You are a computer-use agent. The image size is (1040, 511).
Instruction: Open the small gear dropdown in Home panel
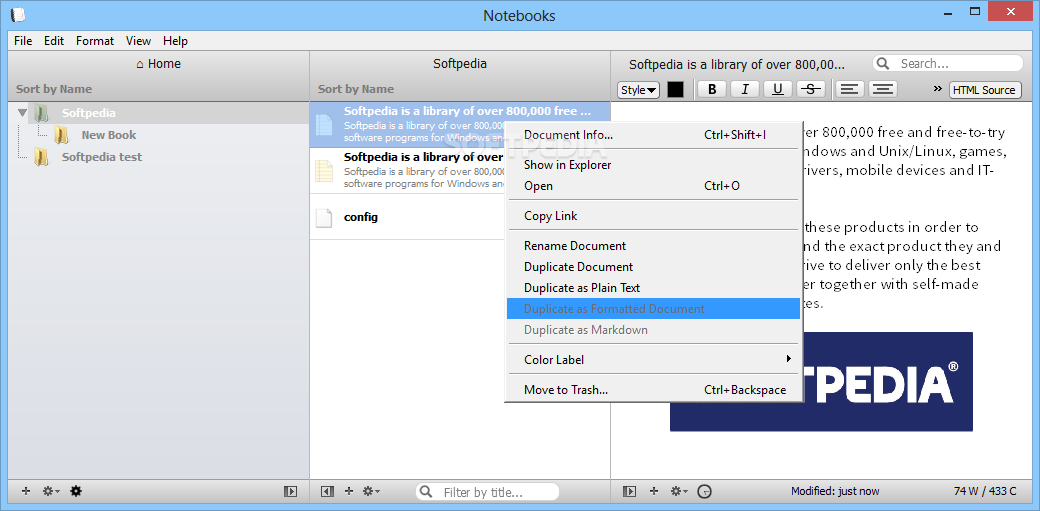(50, 491)
